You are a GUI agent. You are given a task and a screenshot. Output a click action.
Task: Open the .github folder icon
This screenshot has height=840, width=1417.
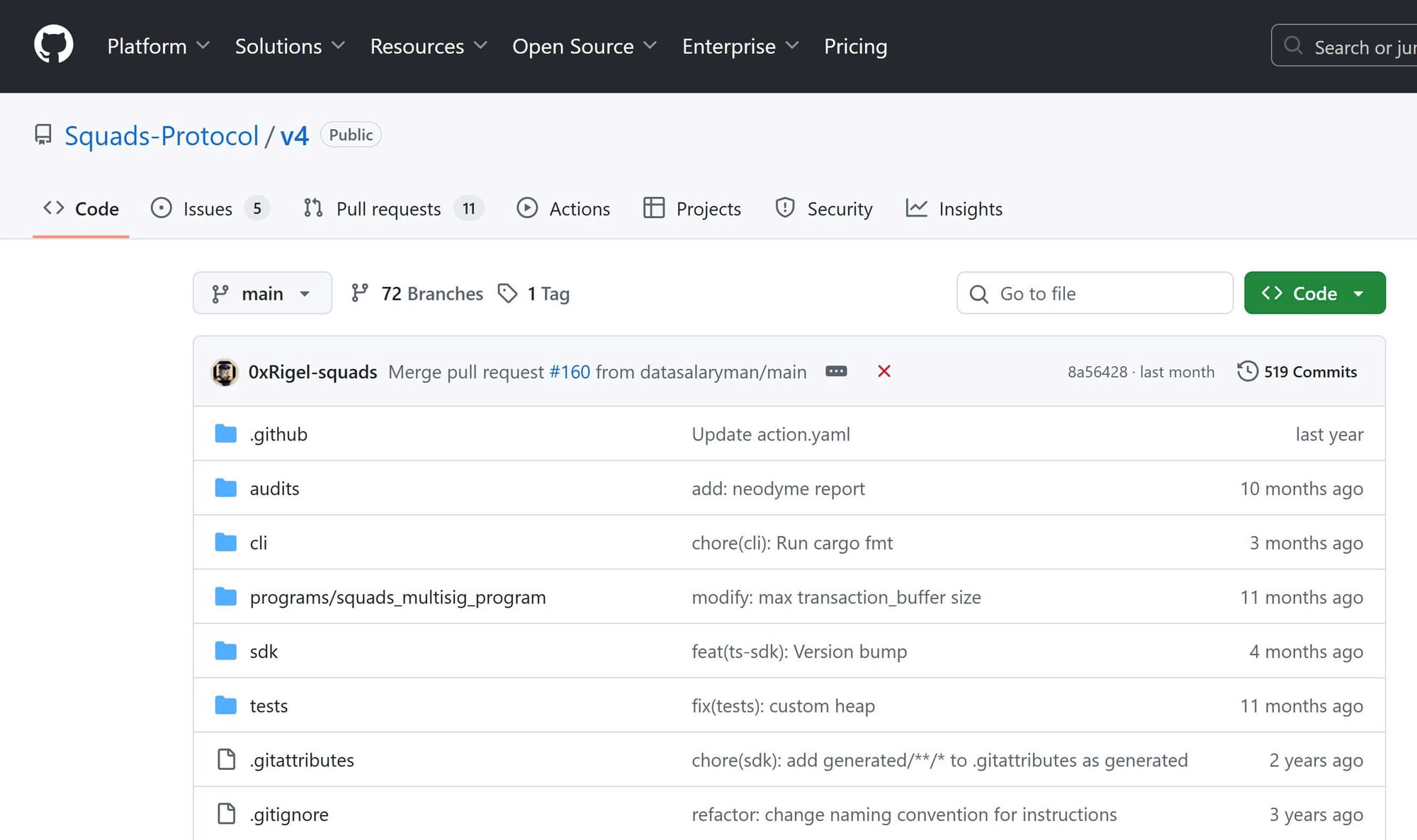coord(225,433)
